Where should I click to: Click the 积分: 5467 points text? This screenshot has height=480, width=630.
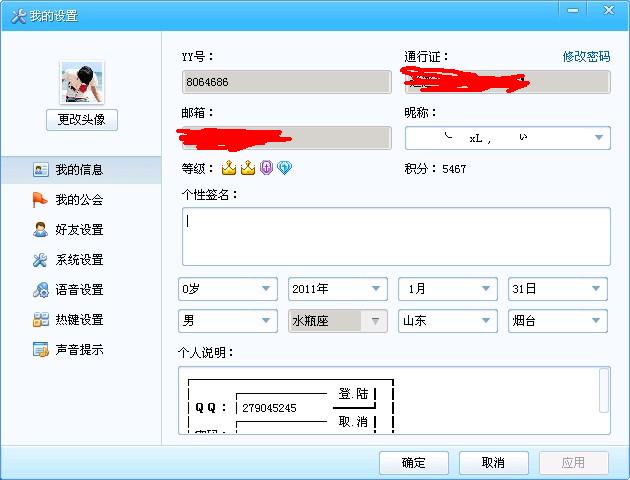click(x=436, y=169)
